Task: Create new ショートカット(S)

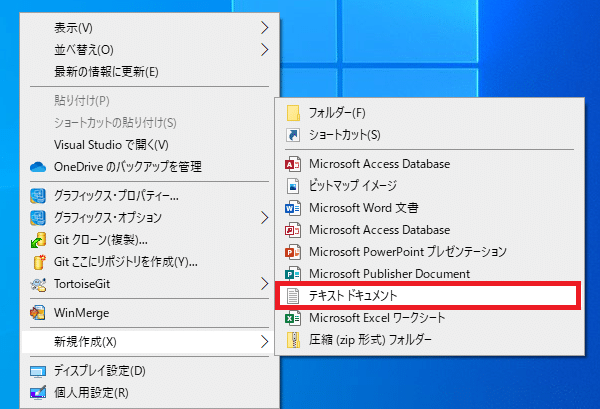Action: 430,135
